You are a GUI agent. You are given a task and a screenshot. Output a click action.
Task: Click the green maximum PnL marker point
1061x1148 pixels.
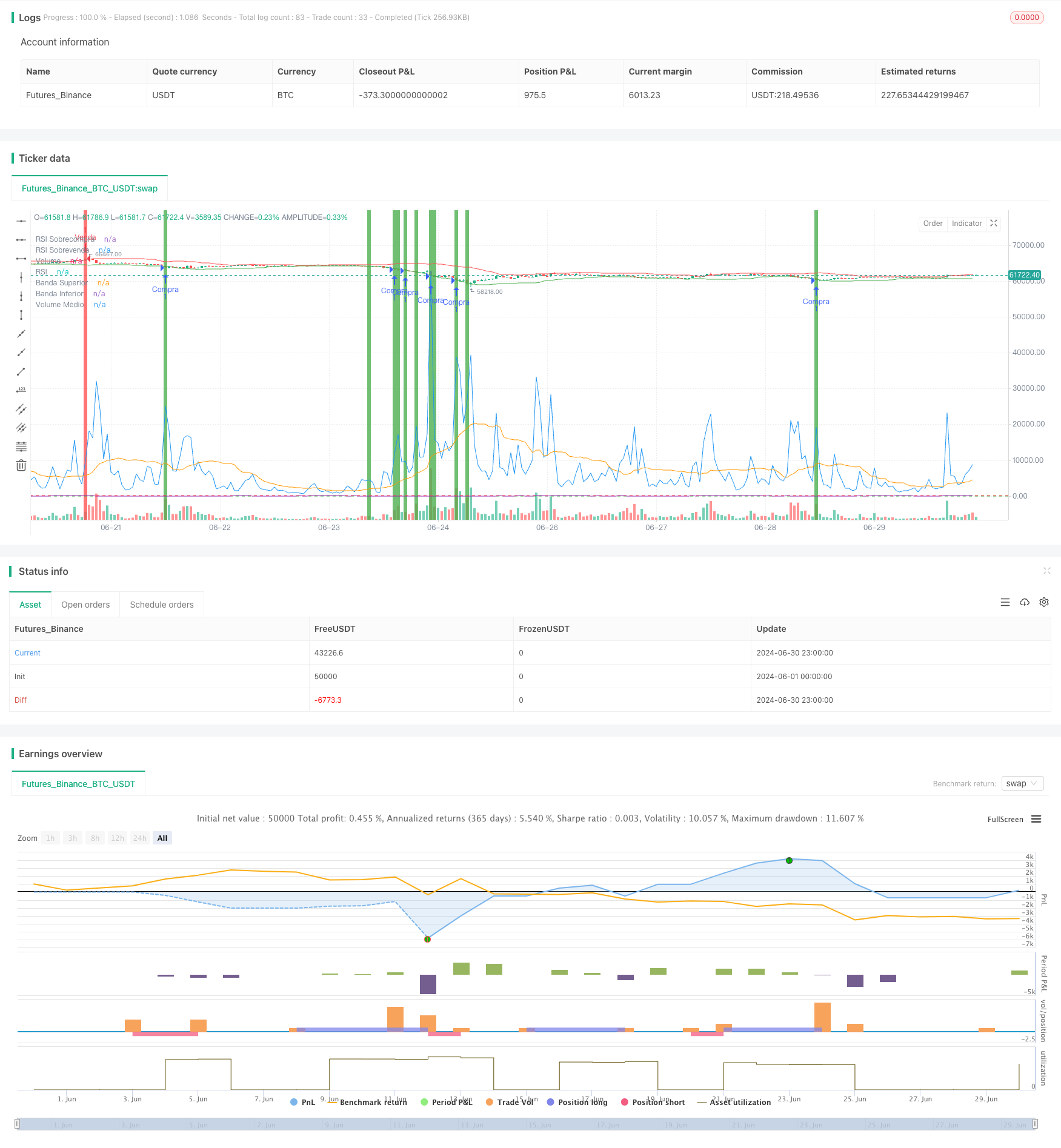789,860
